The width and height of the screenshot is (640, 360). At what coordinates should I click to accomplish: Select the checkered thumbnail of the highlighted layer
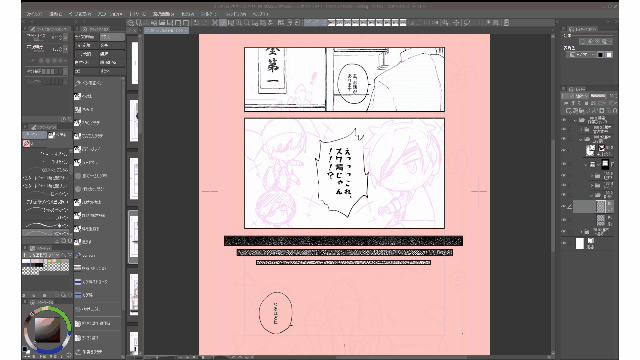(x=601, y=206)
